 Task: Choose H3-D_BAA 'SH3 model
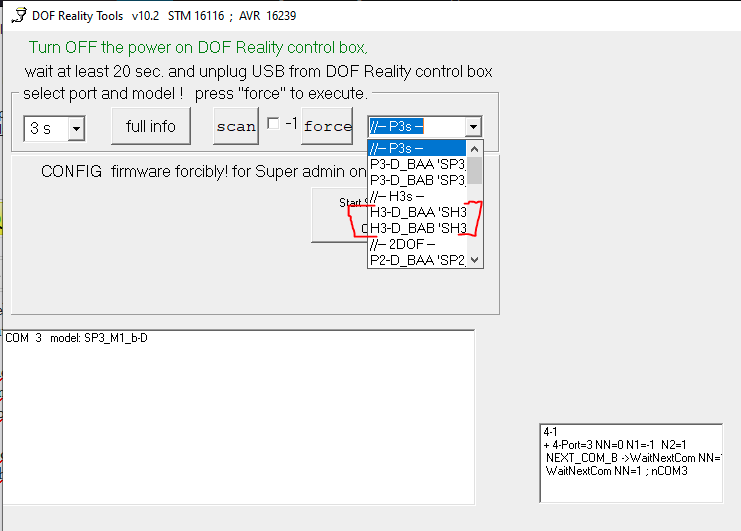pos(417,213)
